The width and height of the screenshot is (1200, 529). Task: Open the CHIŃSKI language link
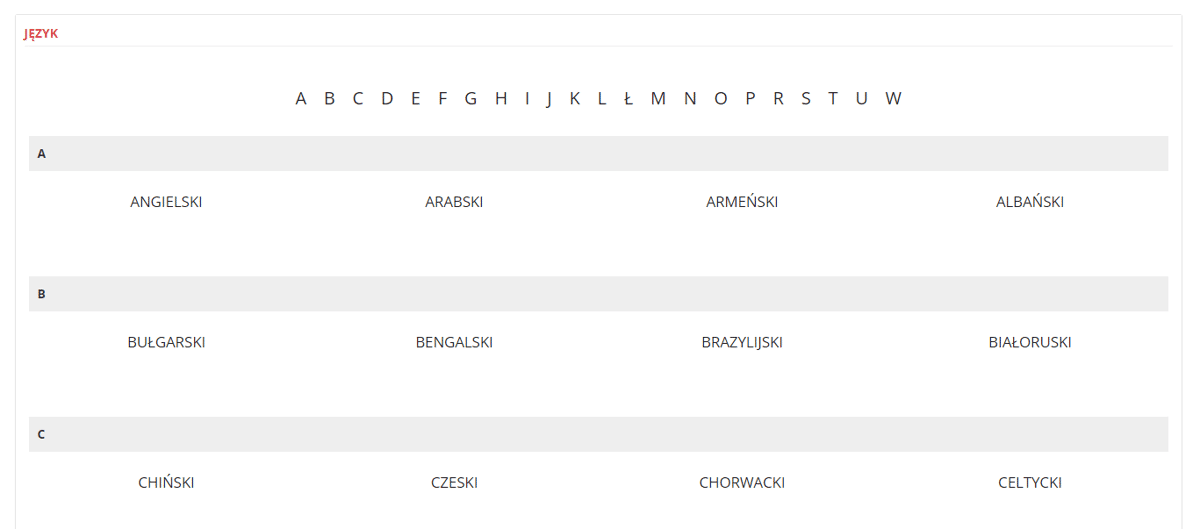coord(166,482)
